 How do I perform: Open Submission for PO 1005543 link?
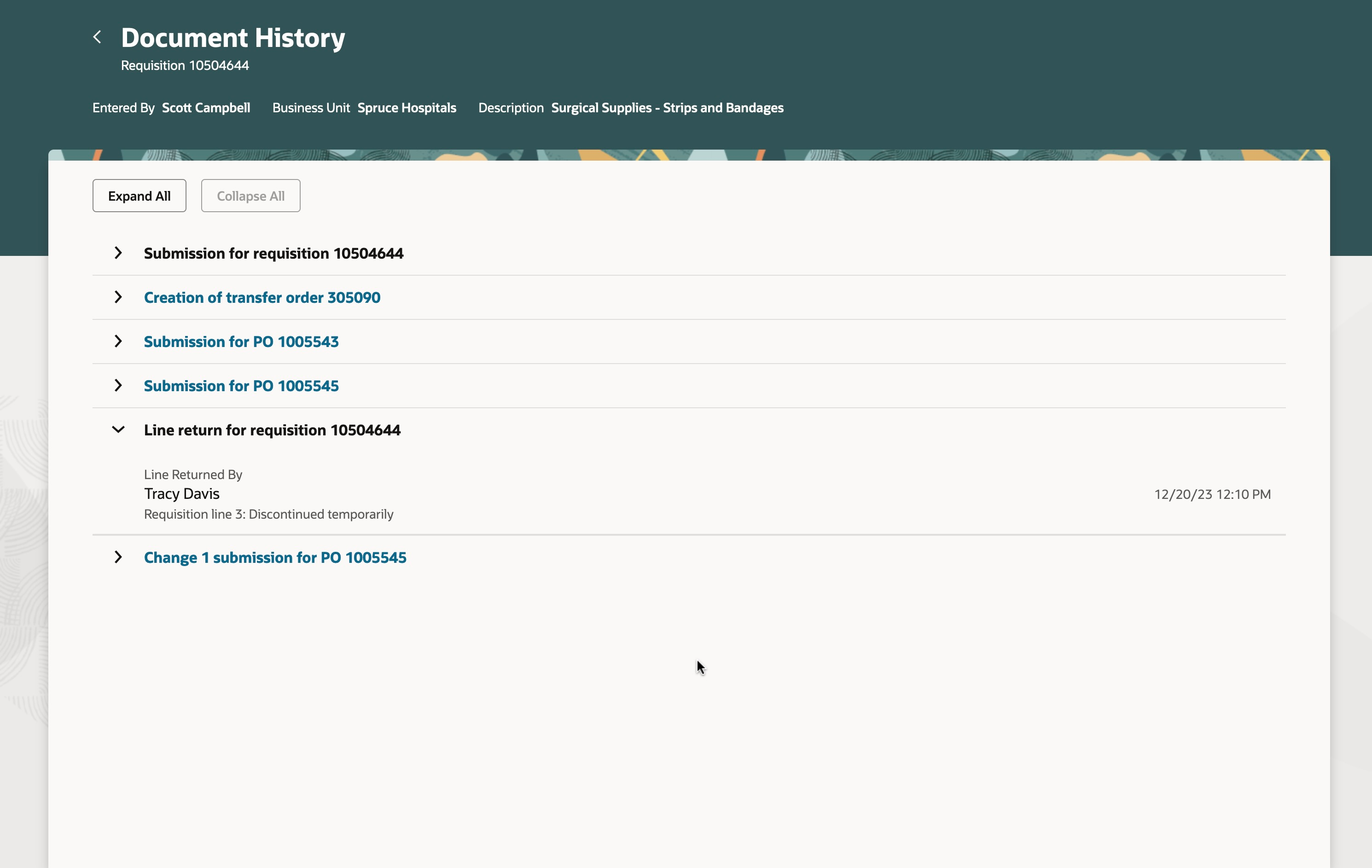[241, 341]
